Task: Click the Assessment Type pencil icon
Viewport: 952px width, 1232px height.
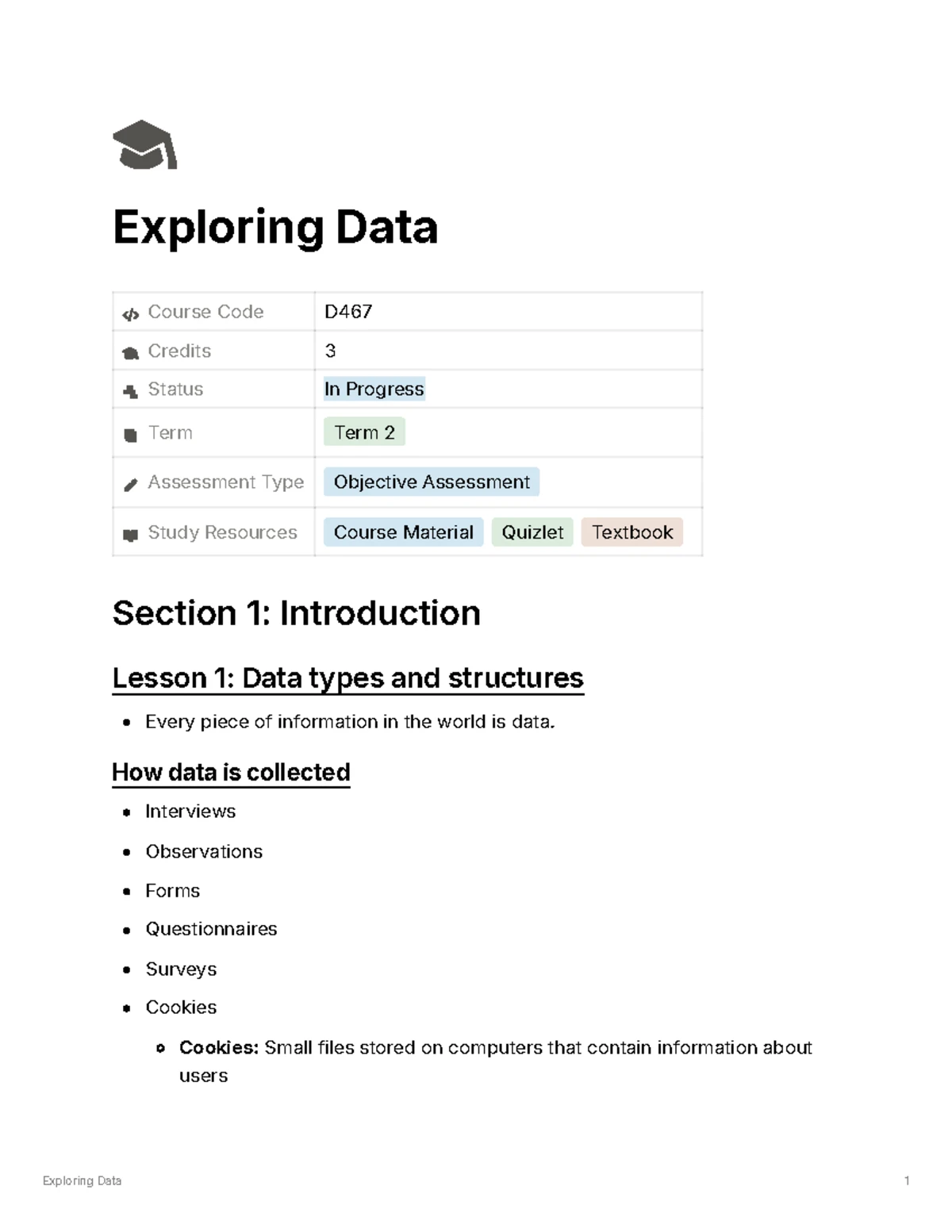Action: 130,484
